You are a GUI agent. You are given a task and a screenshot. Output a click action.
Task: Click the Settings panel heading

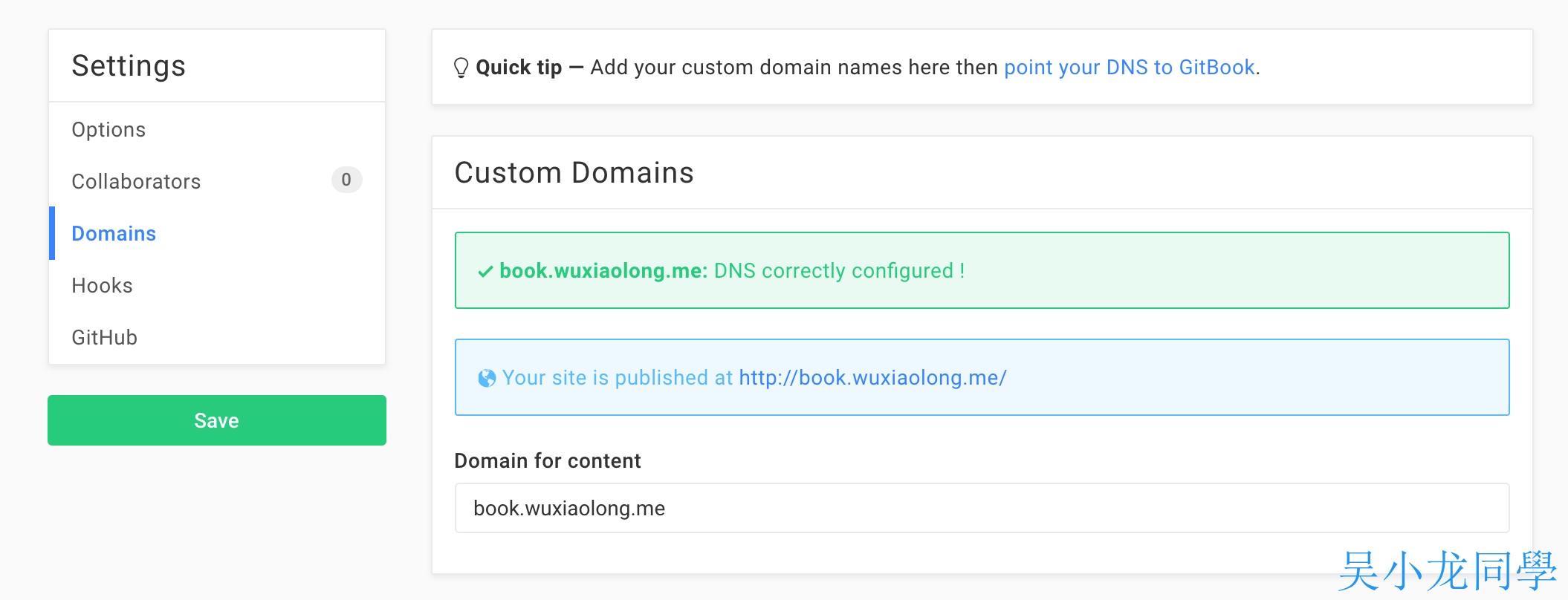129,66
